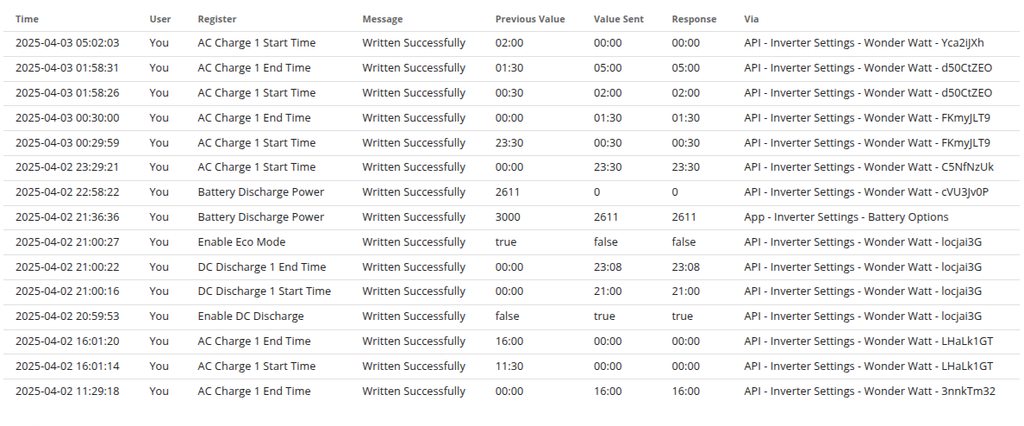Image resolution: width=1024 pixels, height=426 pixels.
Task: Click the DC Discharge 1 Start Time entry
Action: (264, 291)
